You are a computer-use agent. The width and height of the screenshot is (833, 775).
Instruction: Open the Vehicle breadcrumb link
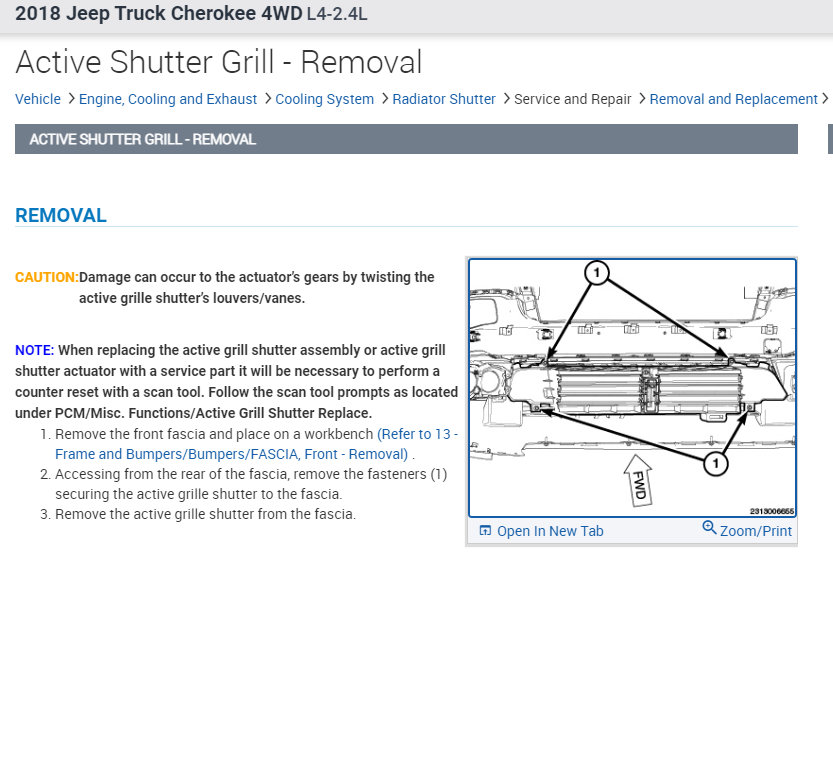(x=38, y=99)
